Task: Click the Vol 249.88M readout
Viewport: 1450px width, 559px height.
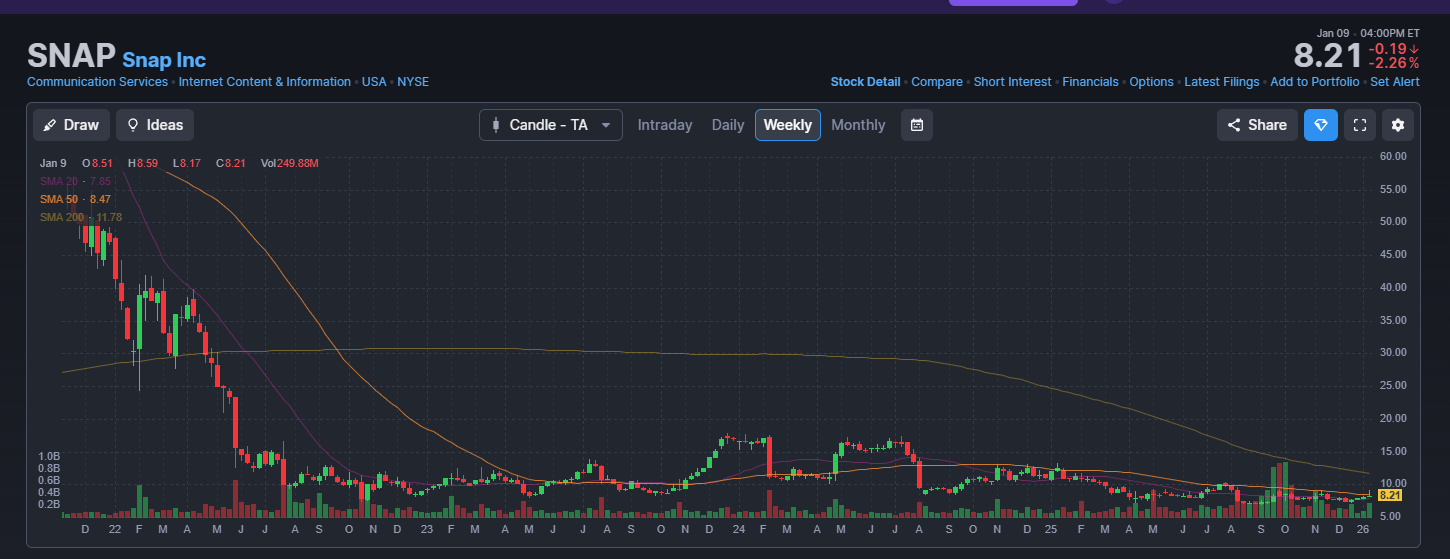Action: pos(289,163)
